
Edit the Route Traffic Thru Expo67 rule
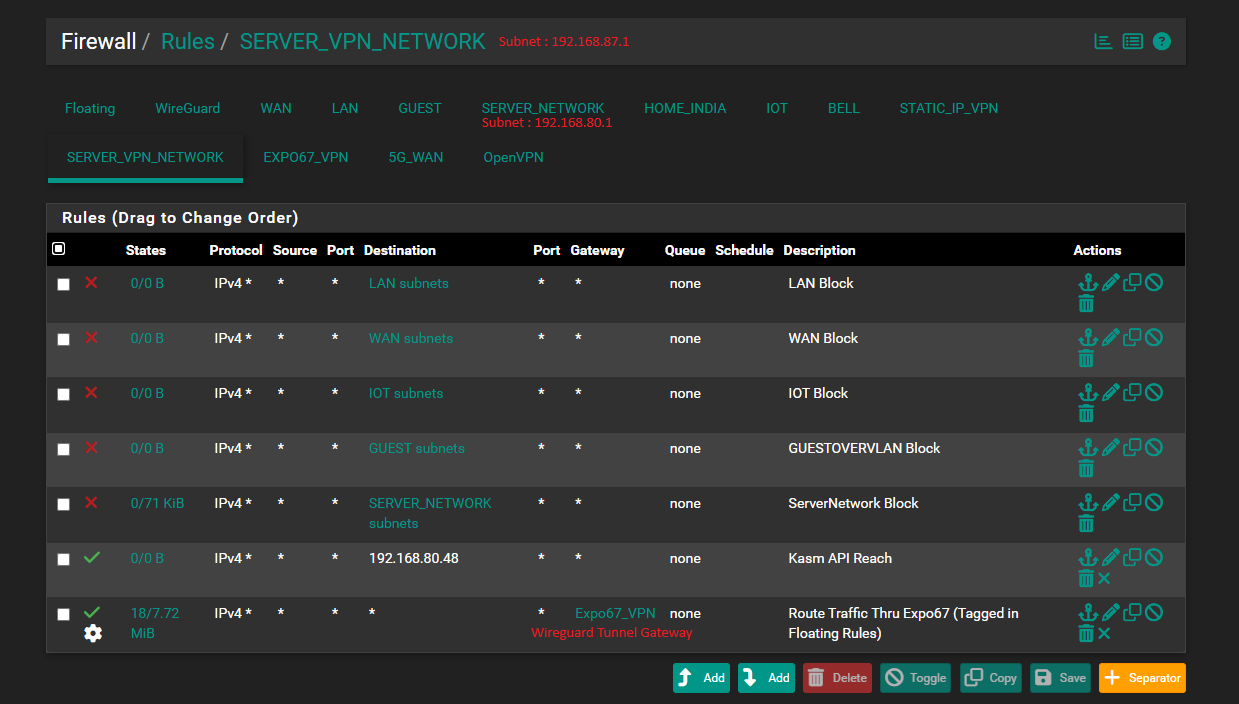pos(1110,613)
